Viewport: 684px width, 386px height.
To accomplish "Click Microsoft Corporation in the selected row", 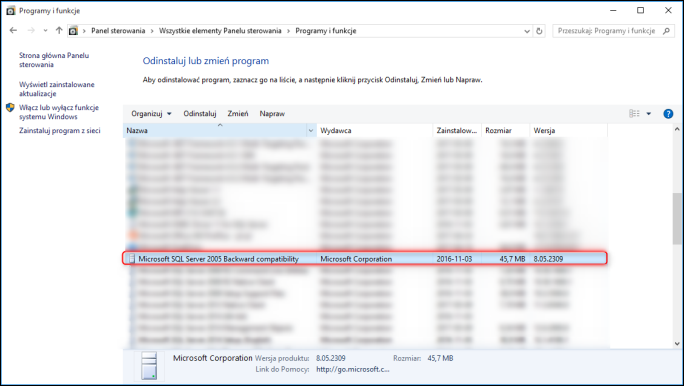I will coord(356,259).
